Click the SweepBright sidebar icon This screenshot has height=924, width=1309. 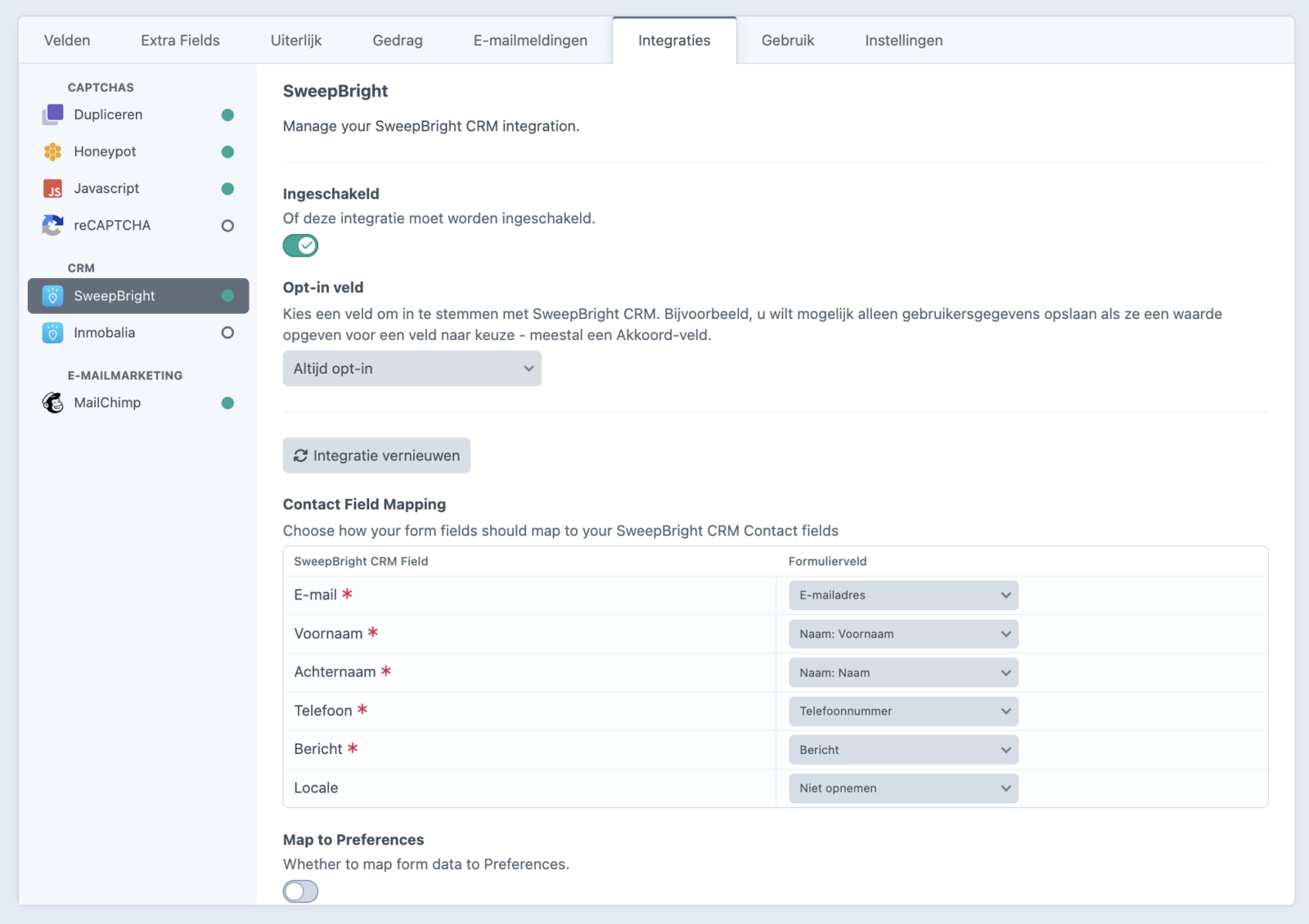(x=52, y=296)
